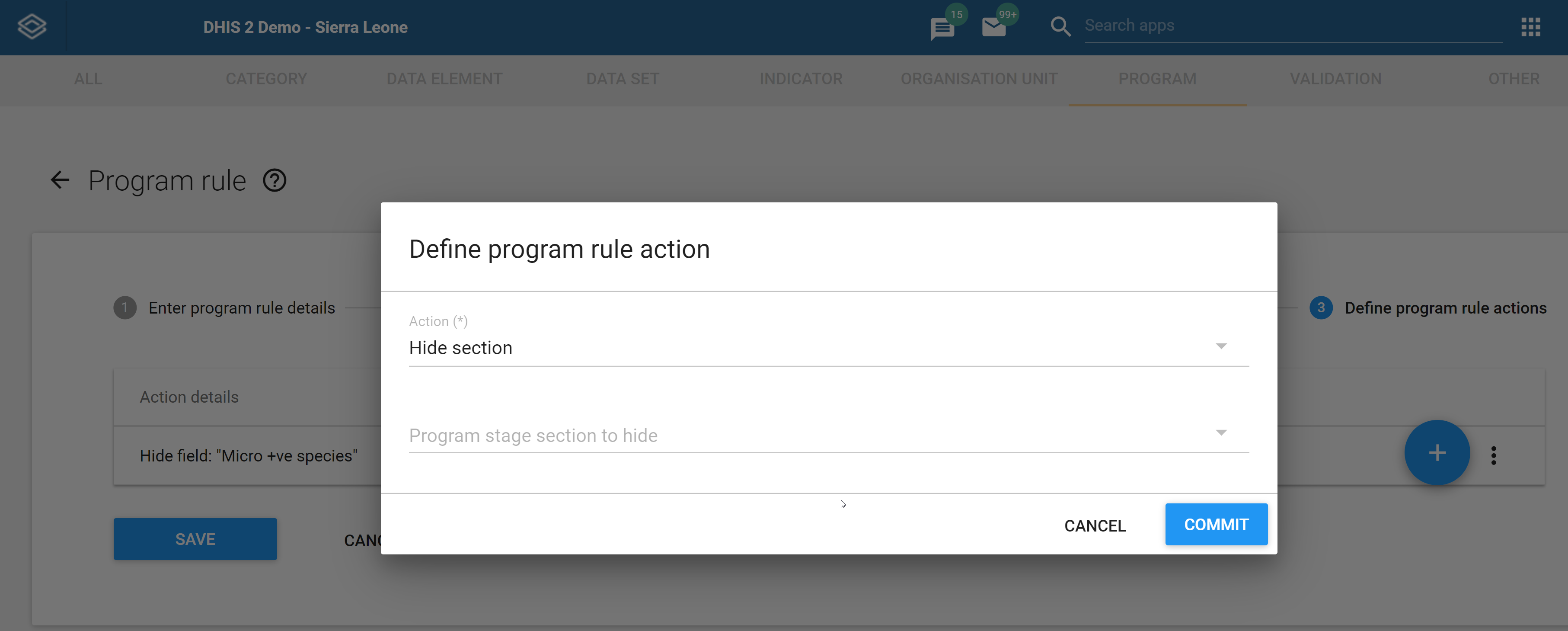Open the interpretations chat icon
The height and width of the screenshot is (631, 1568).
tap(942, 28)
